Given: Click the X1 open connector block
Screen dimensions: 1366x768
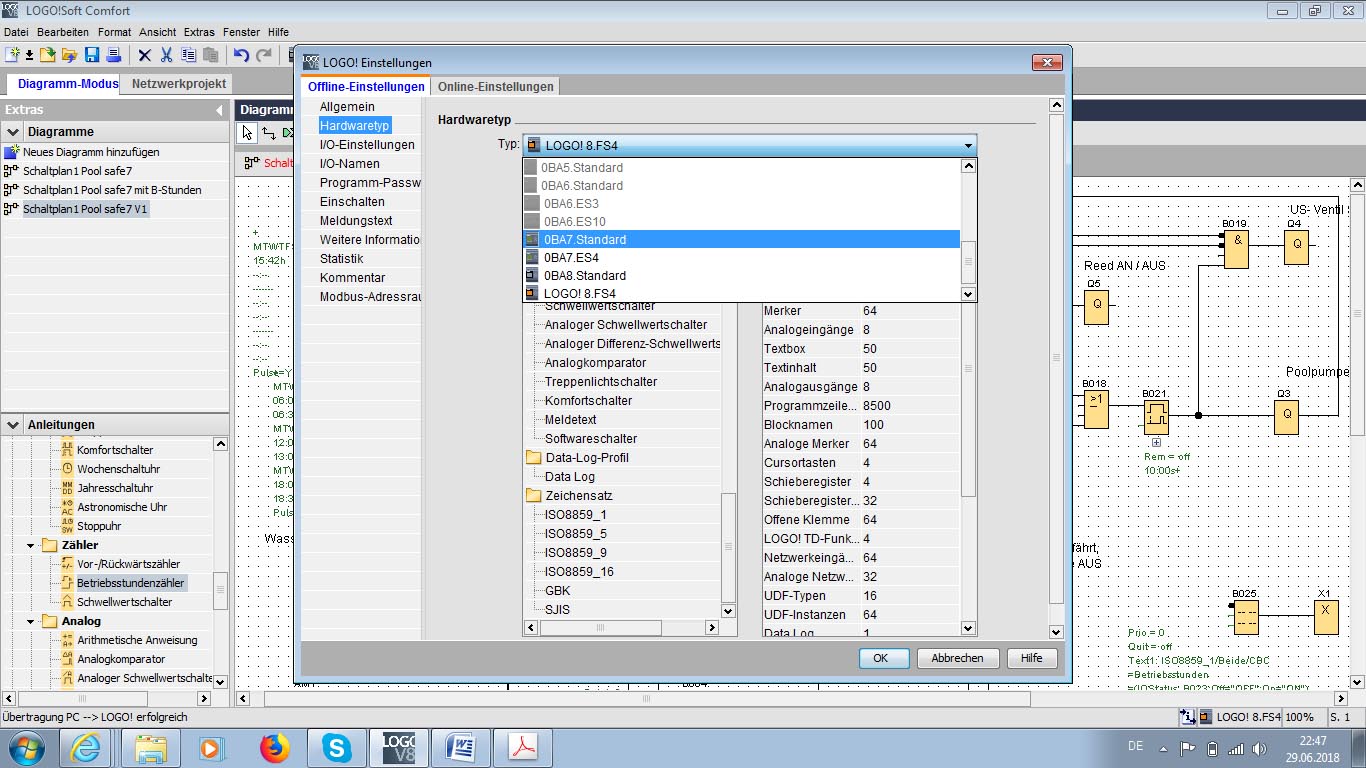Looking at the screenshot, I should [1326, 616].
